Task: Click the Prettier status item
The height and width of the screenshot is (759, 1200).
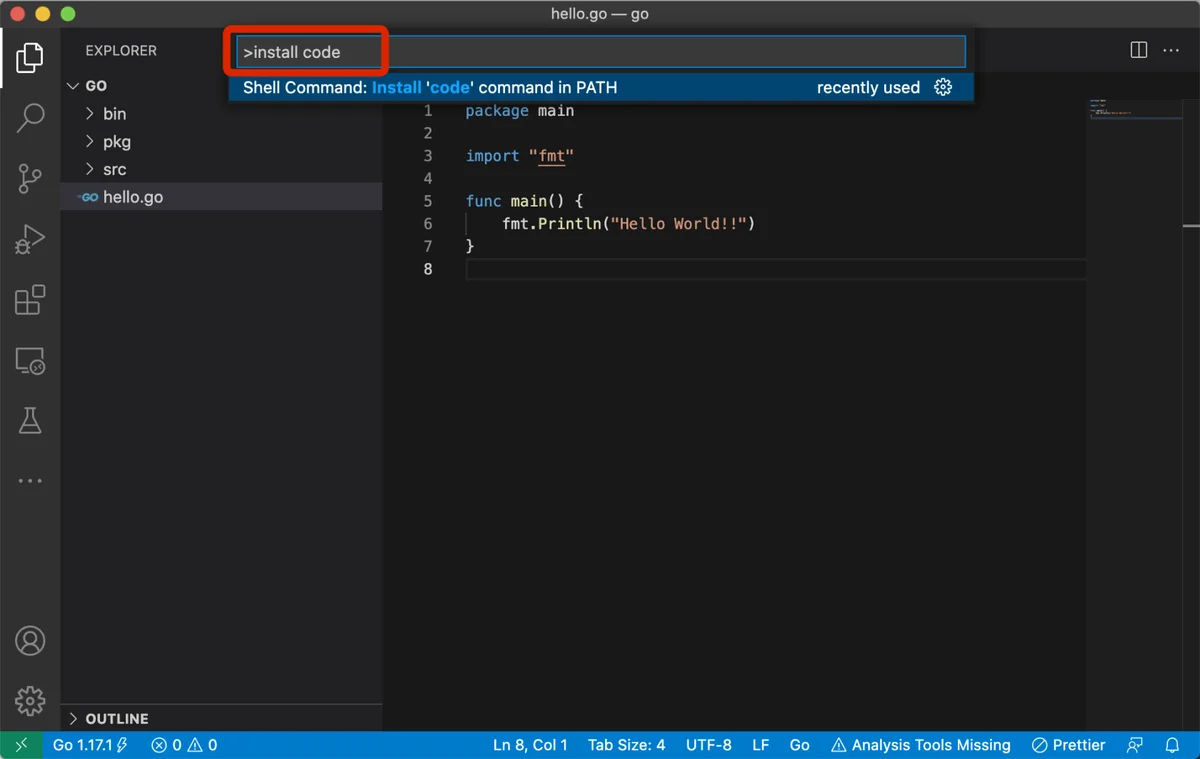Action: click(x=1069, y=745)
